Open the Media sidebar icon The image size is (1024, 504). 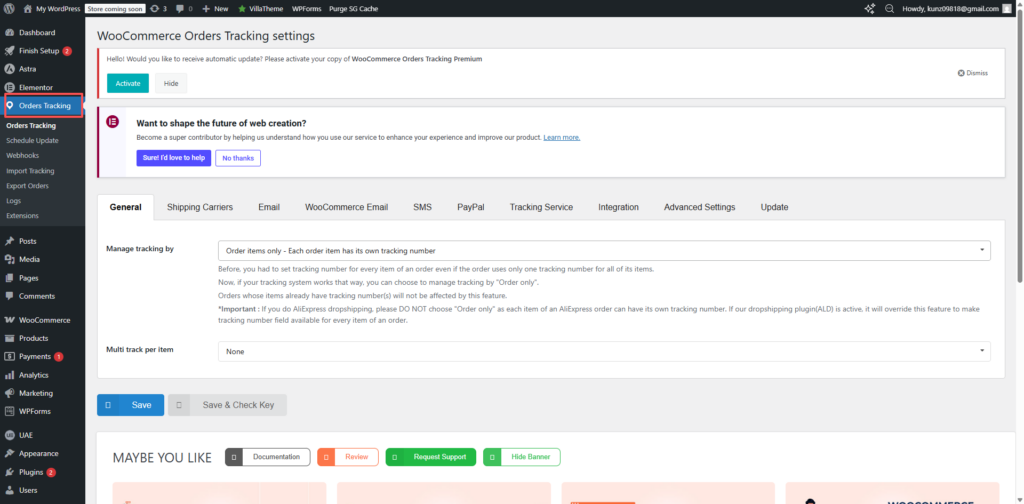(10, 260)
